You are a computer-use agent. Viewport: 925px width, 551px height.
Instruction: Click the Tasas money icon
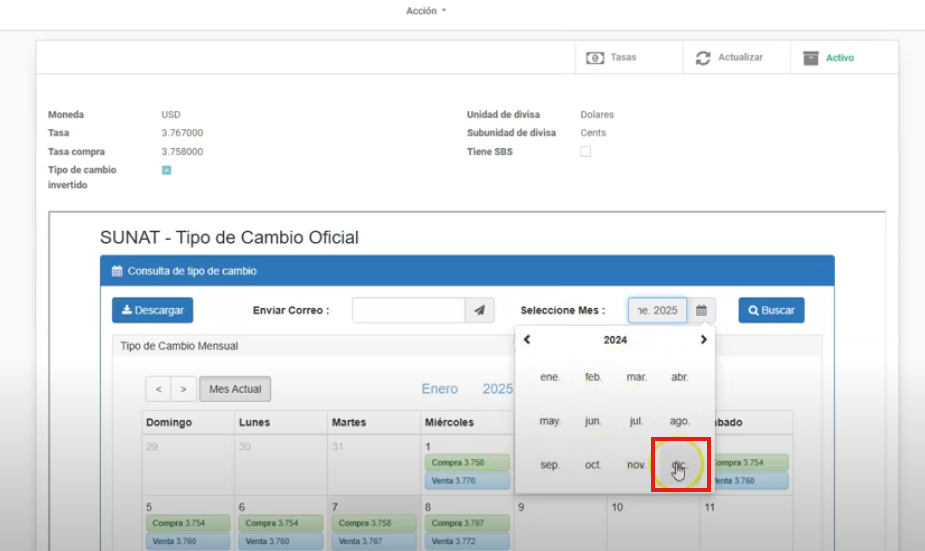[595, 58]
